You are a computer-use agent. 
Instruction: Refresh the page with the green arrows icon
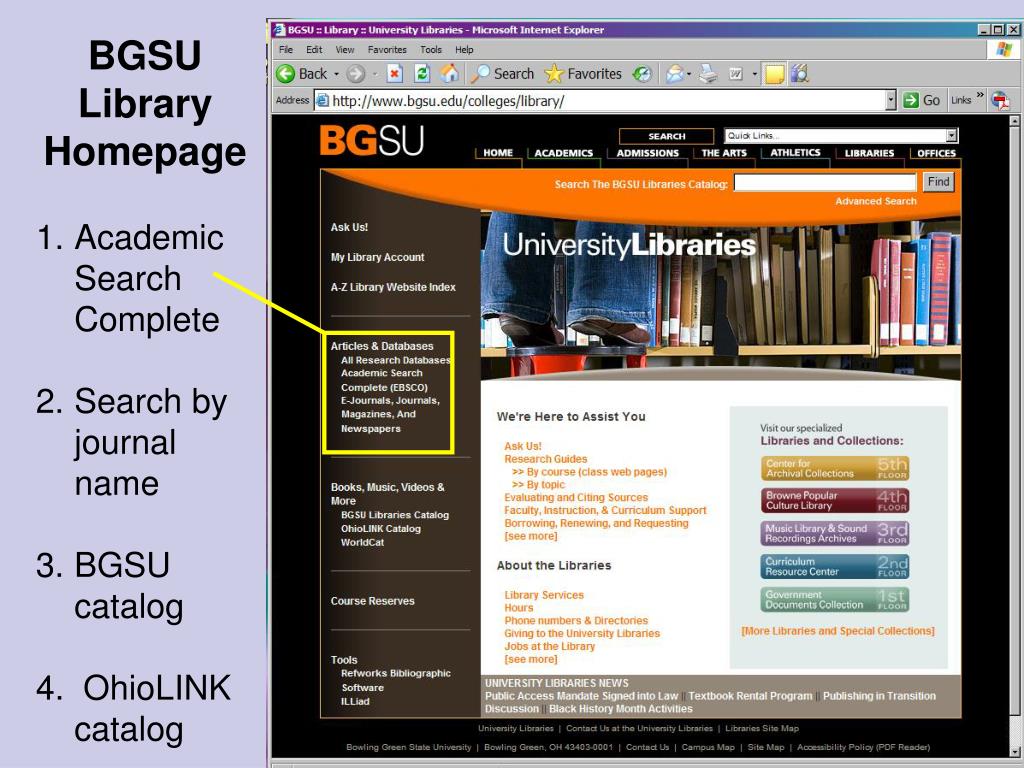pyautogui.click(x=422, y=74)
